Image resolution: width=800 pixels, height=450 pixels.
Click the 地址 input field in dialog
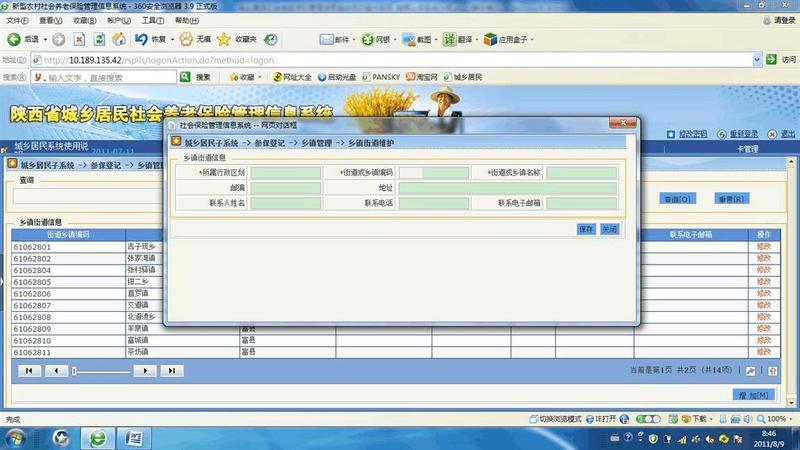point(508,188)
